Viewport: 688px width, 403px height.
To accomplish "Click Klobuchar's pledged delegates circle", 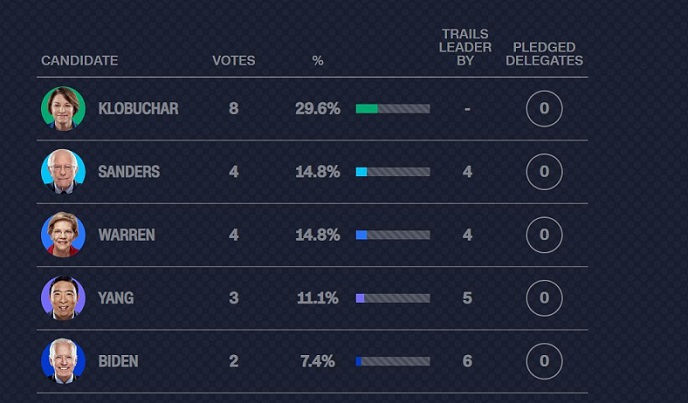I will click(x=544, y=108).
